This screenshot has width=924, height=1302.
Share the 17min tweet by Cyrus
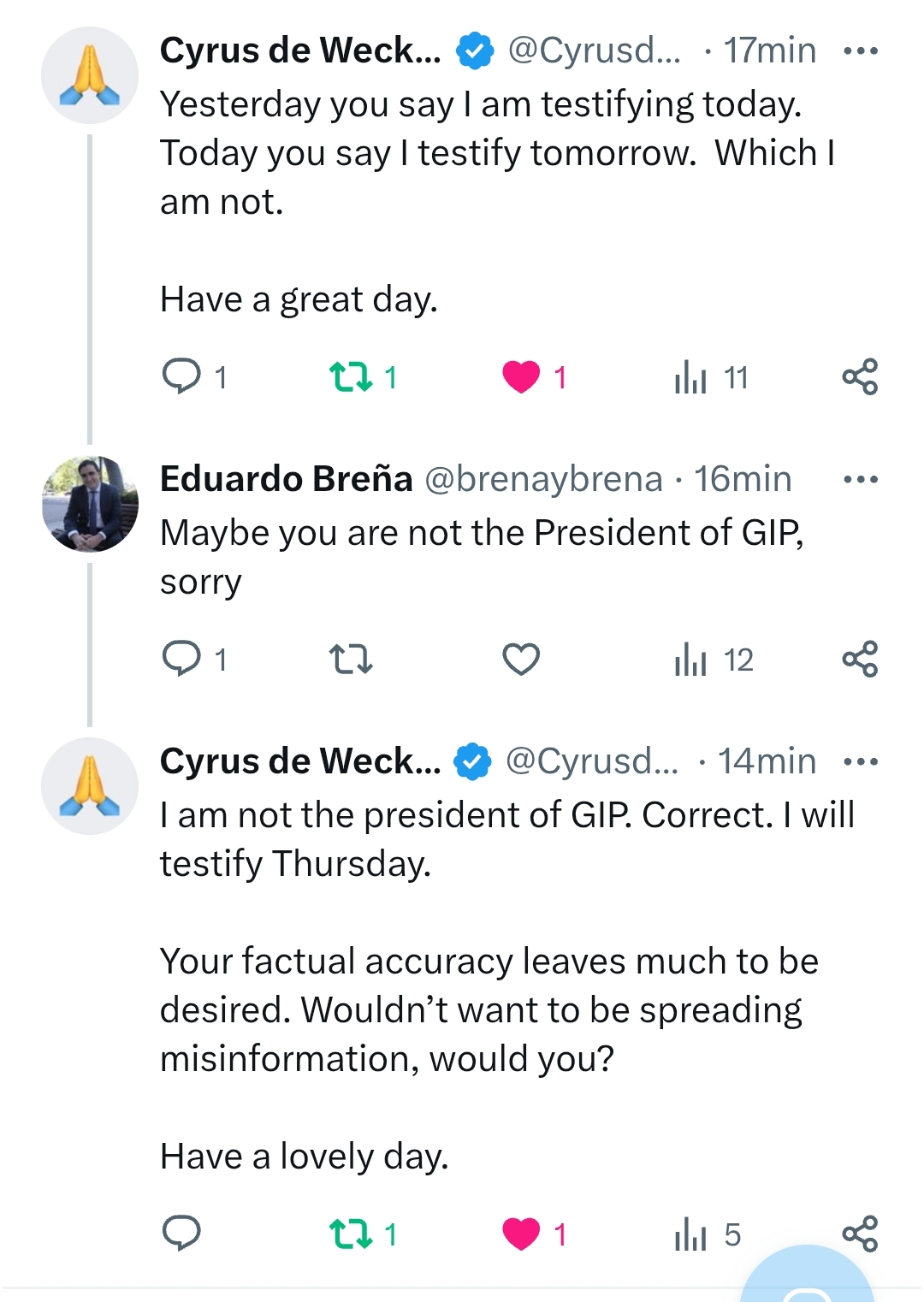pyautogui.click(x=860, y=376)
